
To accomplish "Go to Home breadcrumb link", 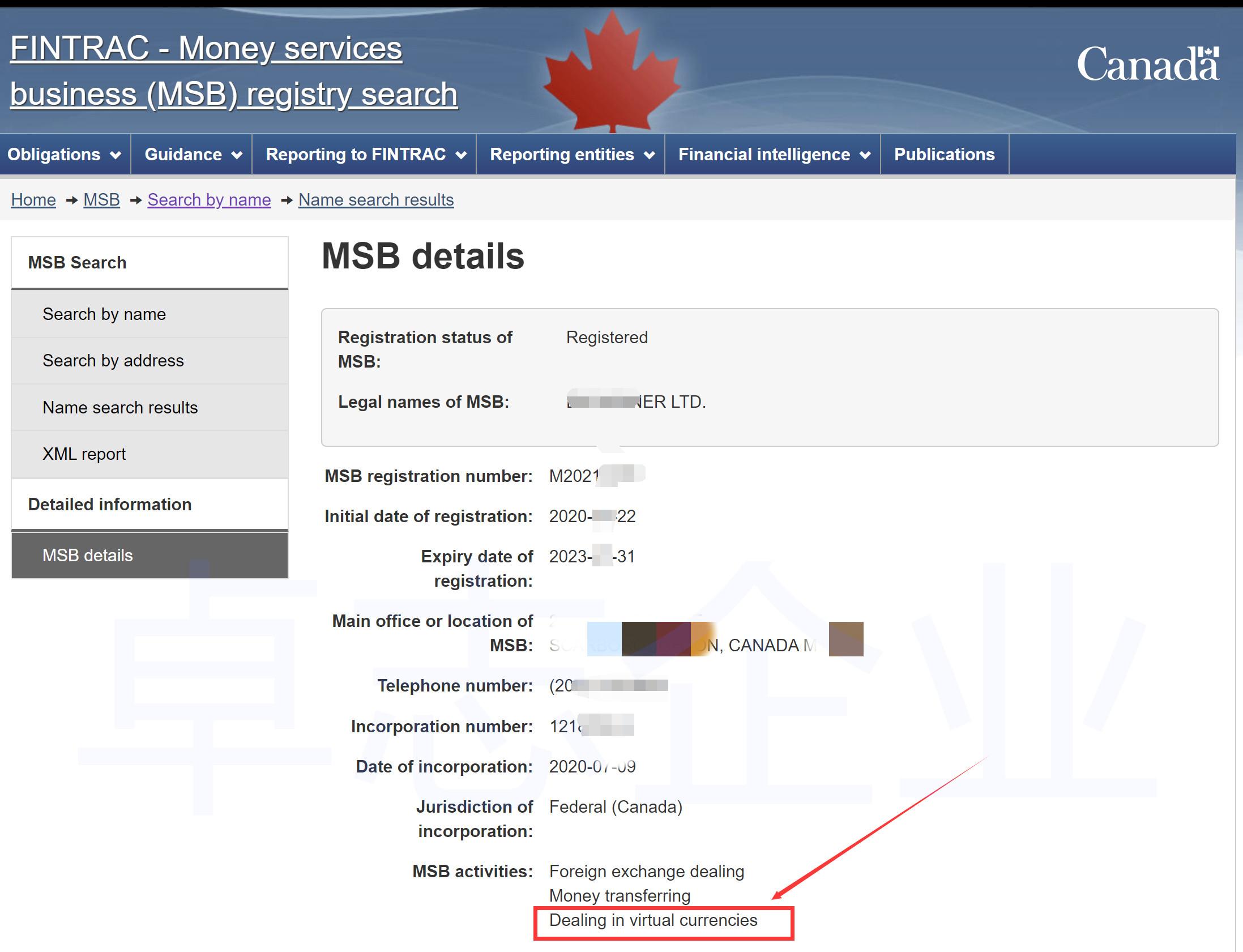I will 33,200.
